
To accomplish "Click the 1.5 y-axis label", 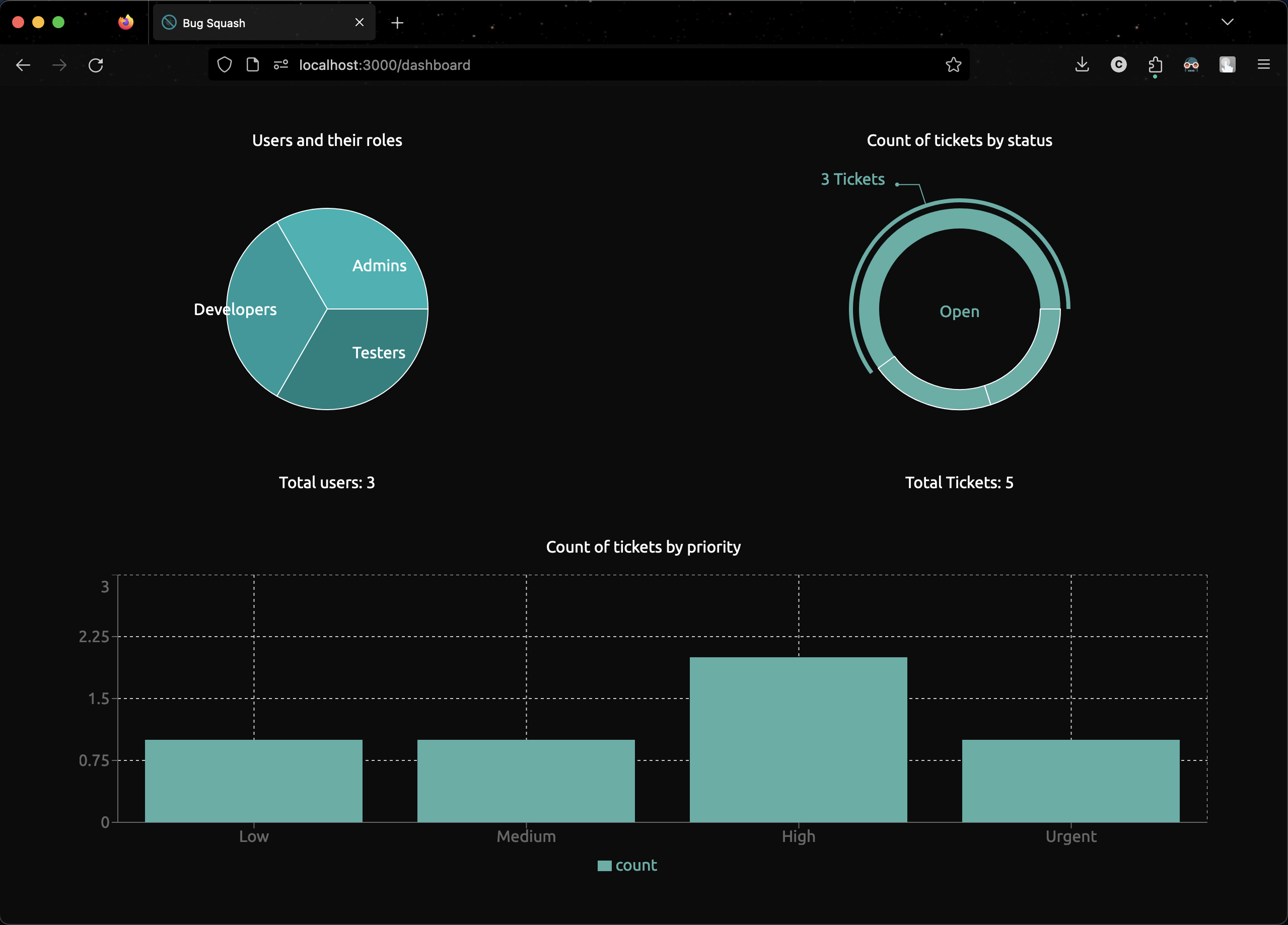I will click(98, 699).
